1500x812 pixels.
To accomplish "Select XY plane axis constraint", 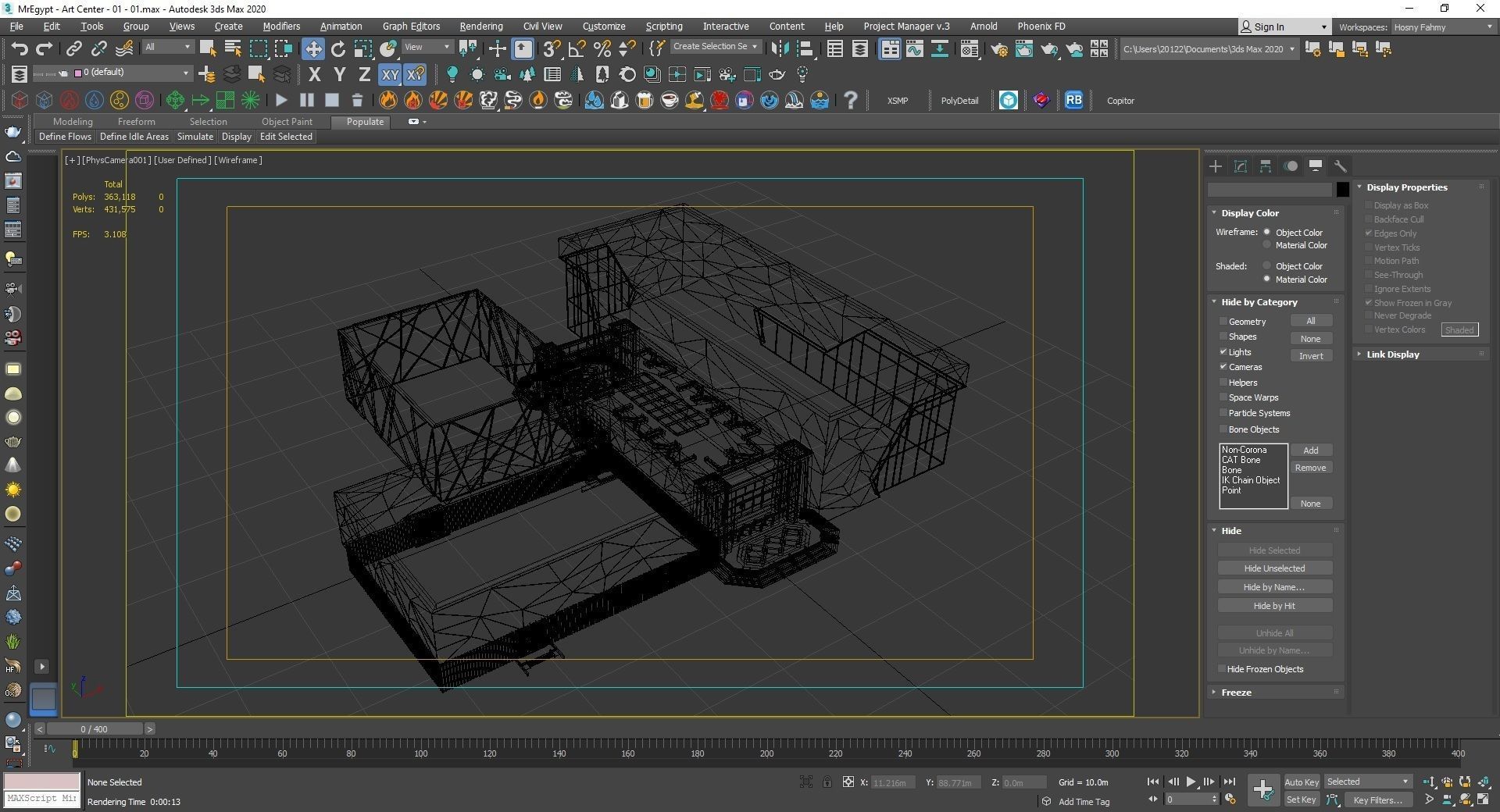I will coord(390,75).
